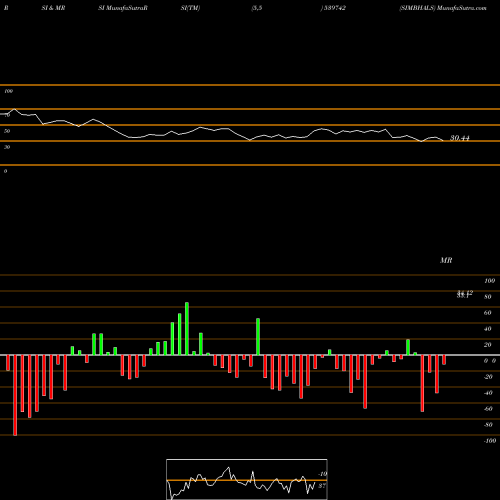Click the 539742 stock code text
The width and height of the screenshot is (500, 500).
coord(334,8)
